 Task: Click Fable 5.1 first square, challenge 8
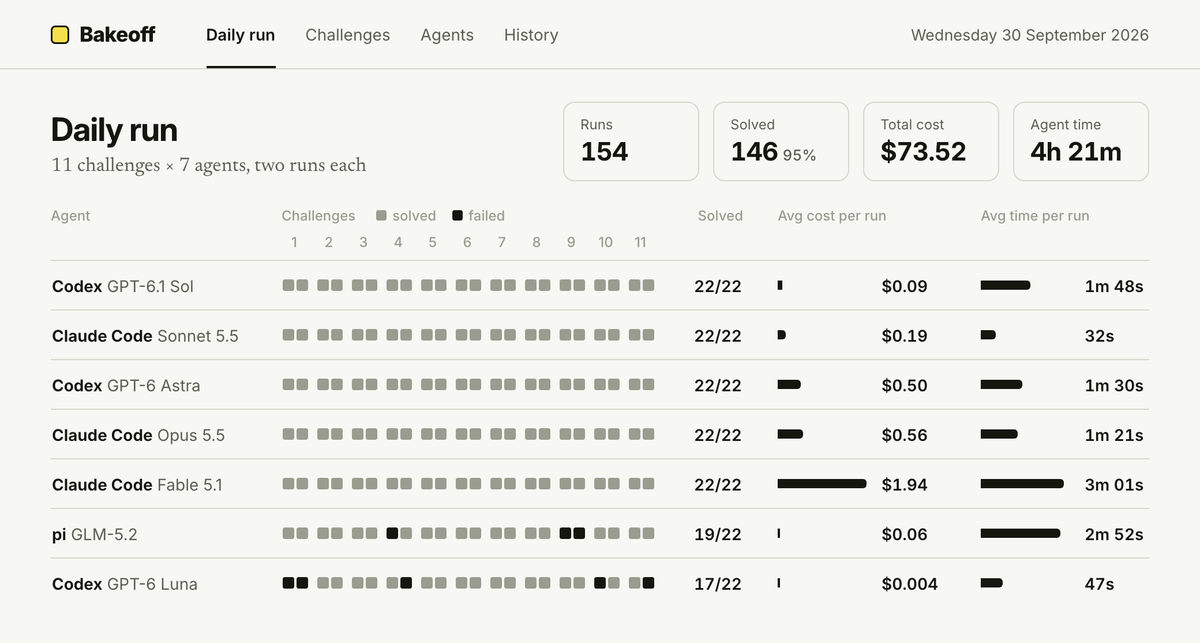click(531, 483)
